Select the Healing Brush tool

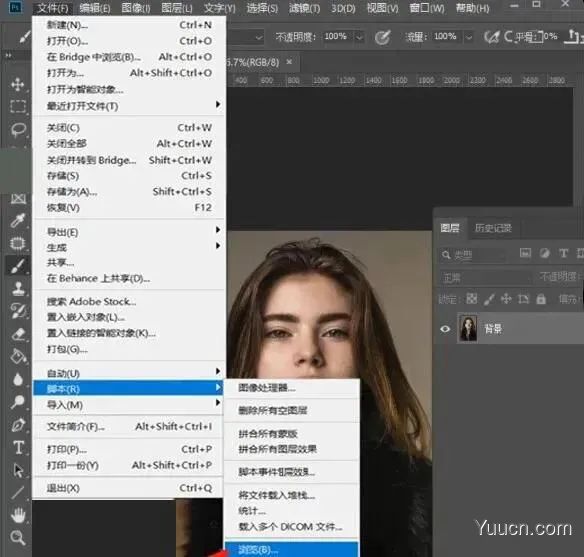click(x=18, y=244)
